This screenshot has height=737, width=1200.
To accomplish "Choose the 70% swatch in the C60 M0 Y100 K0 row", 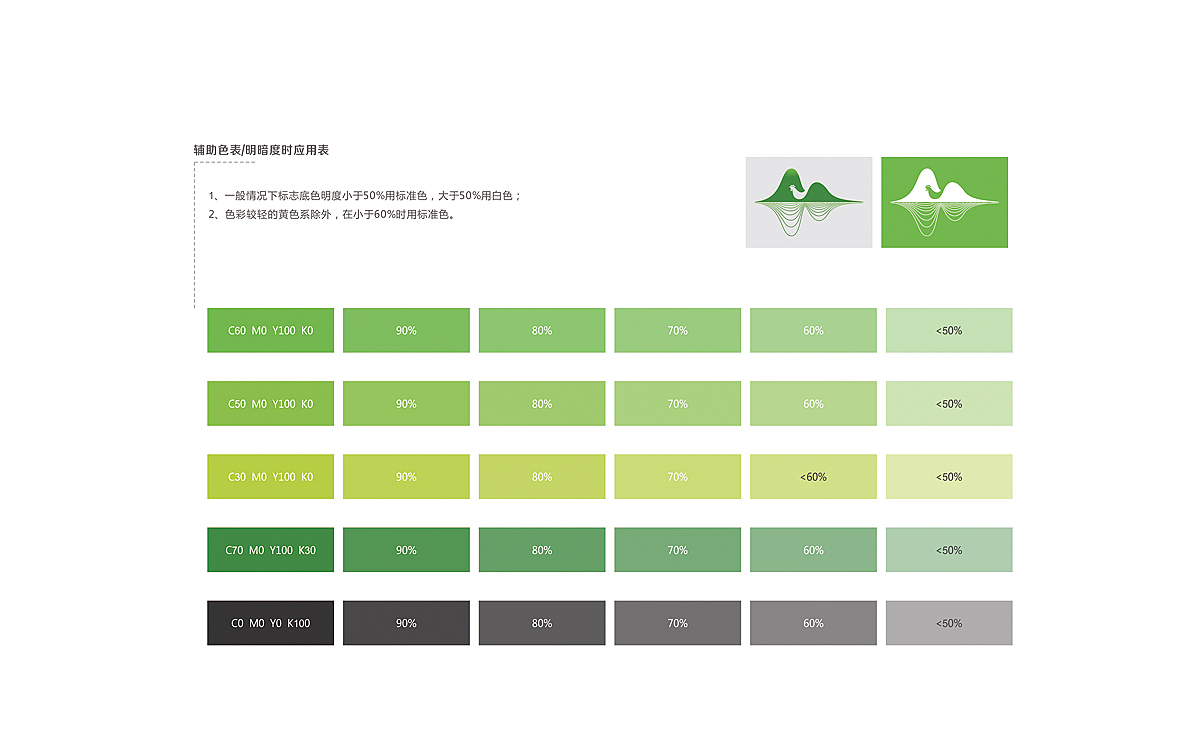I will [x=678, y=330].
